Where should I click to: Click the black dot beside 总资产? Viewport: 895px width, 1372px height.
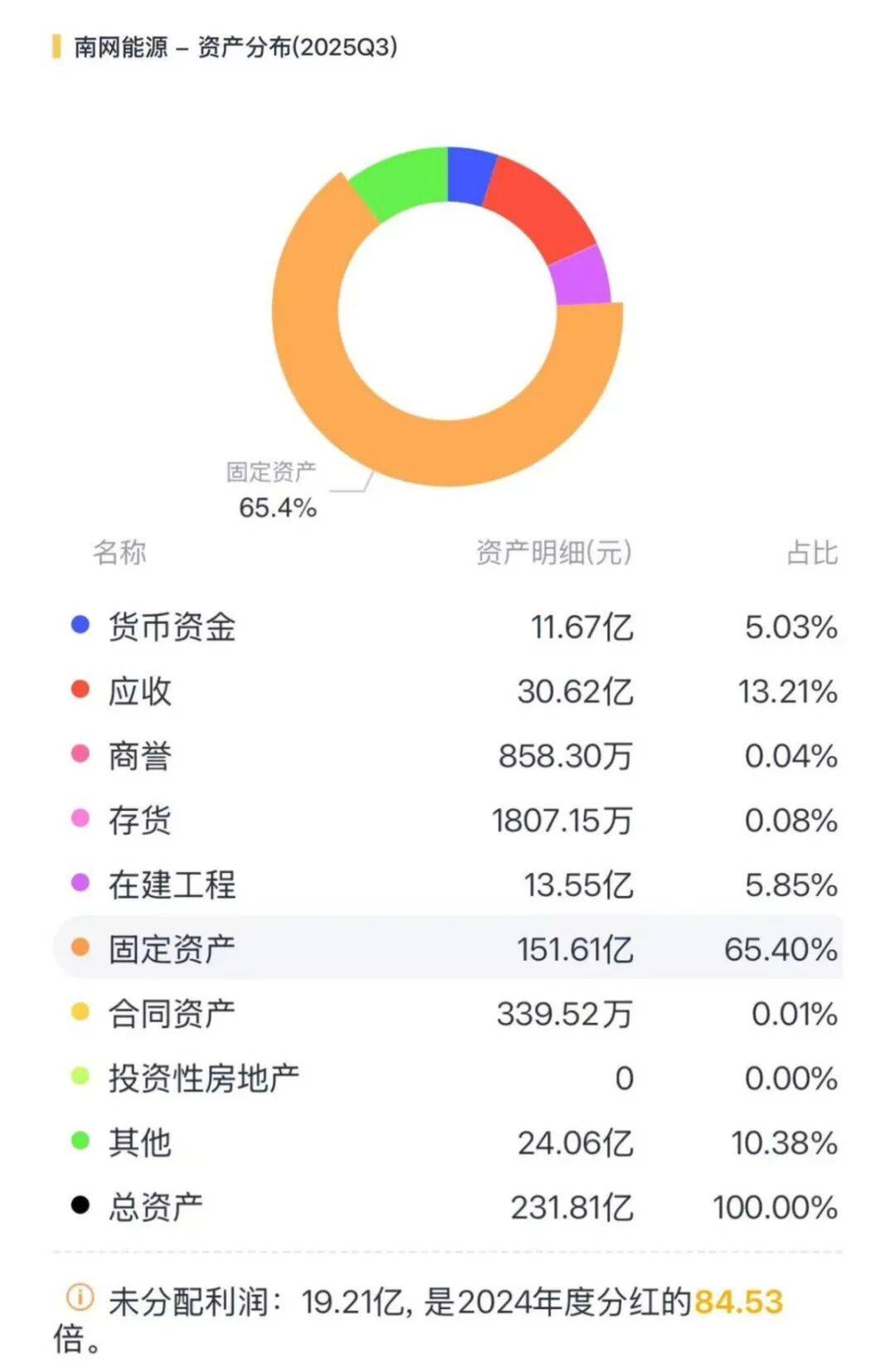(80, 1205)
